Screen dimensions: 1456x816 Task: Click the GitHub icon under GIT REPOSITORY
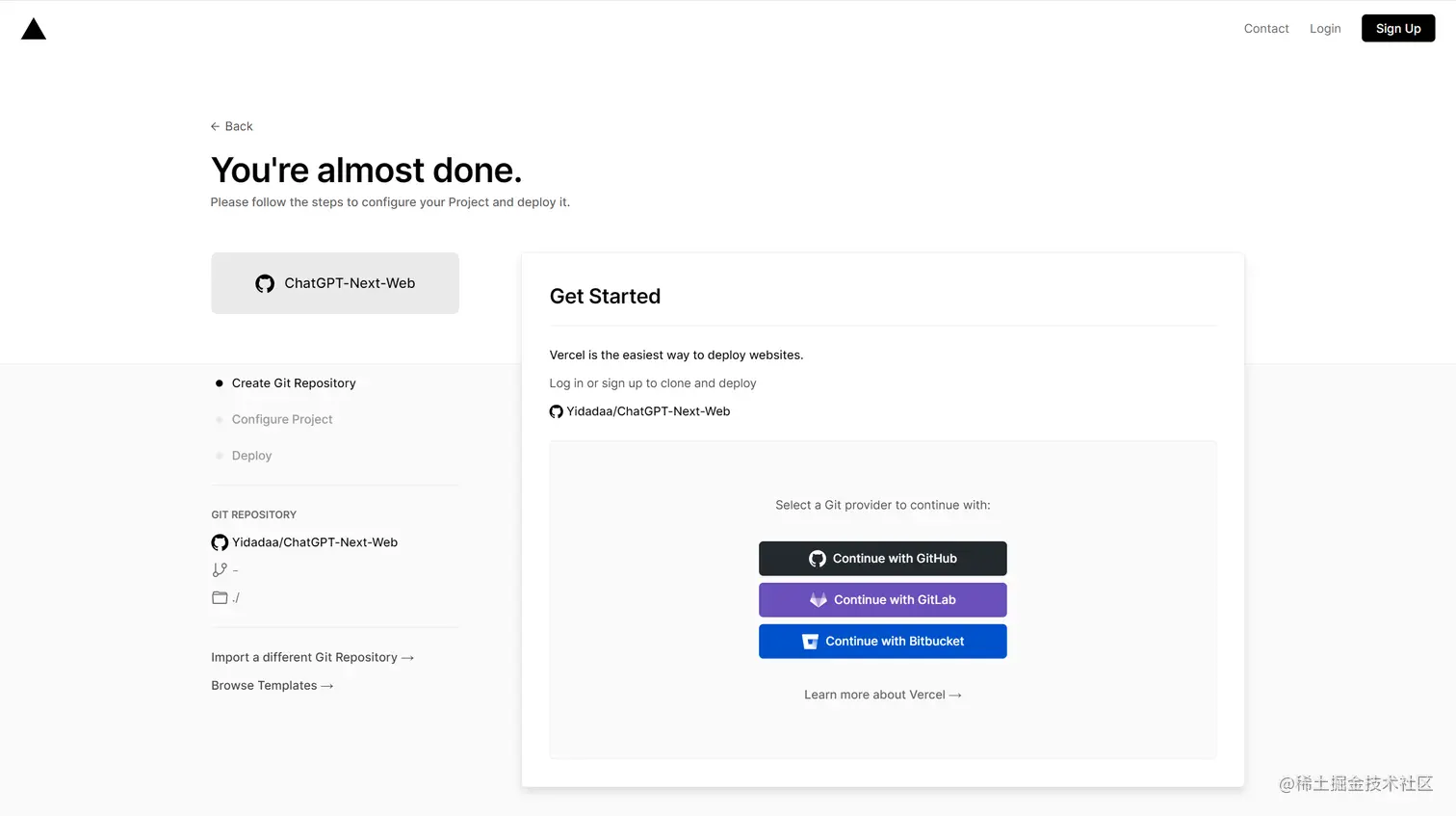tap(220, 542)
